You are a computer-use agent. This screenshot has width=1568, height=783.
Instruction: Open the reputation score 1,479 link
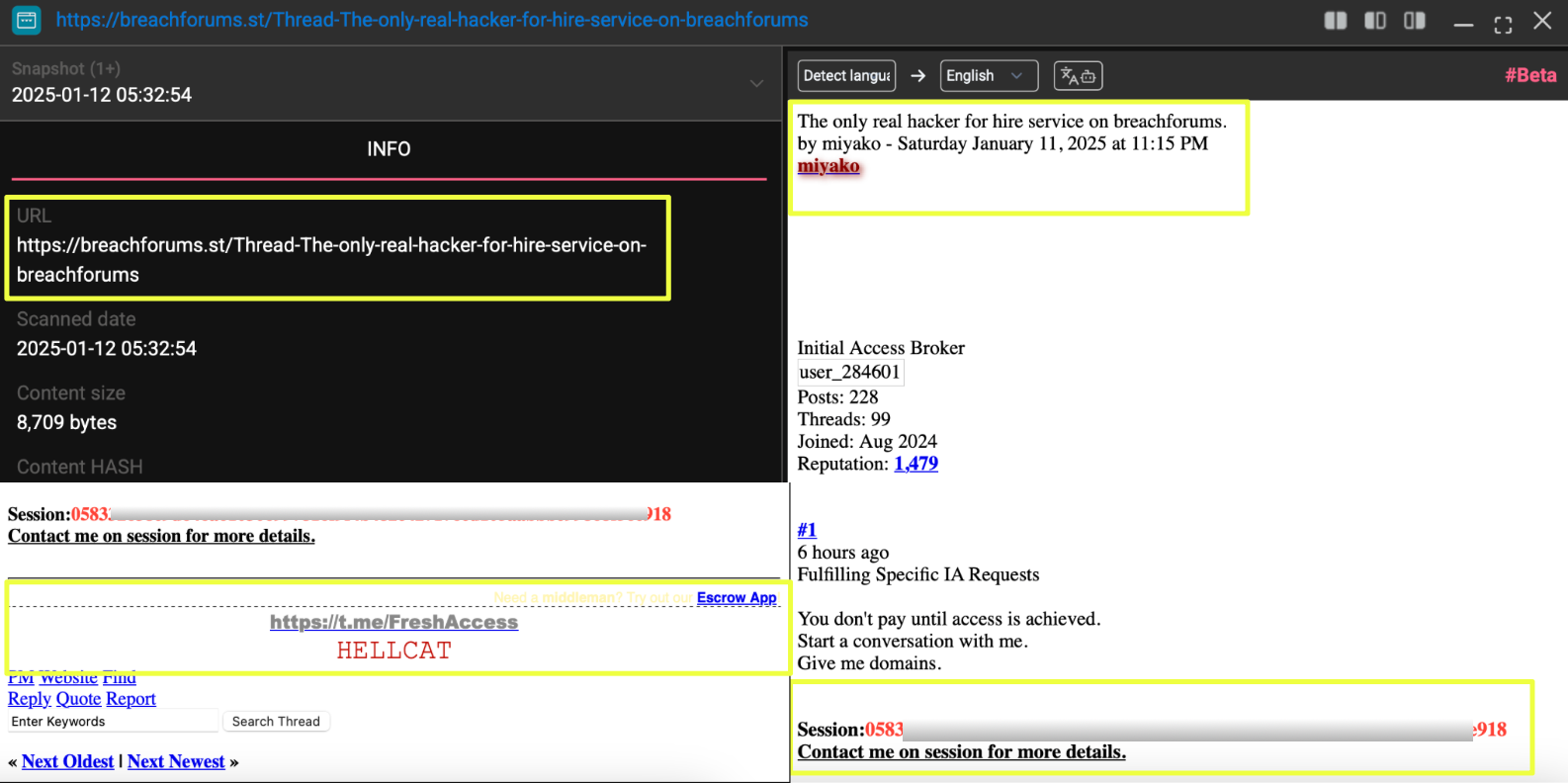pos(915,464)
